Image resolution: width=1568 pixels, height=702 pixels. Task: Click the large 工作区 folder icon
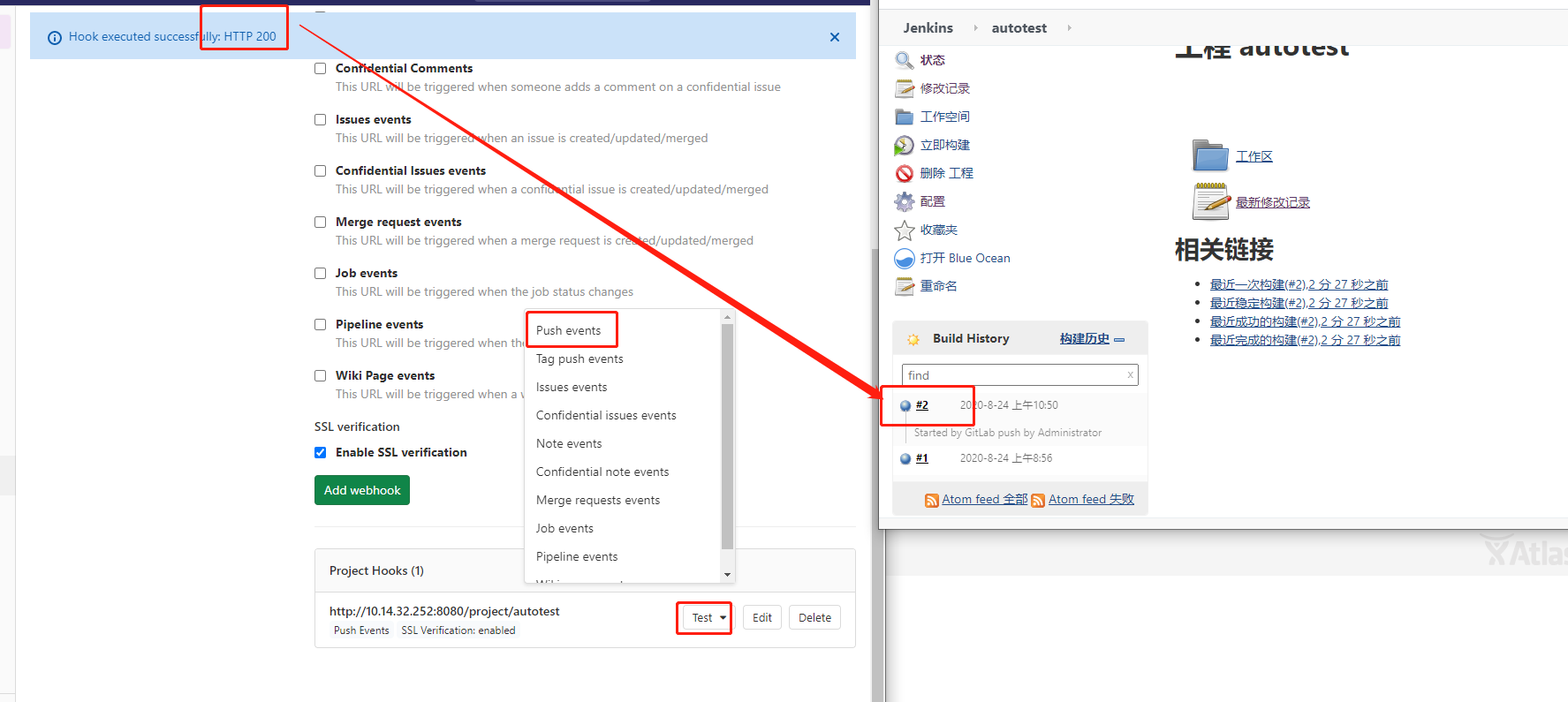pyautogui.click(x=1210, y=156)
